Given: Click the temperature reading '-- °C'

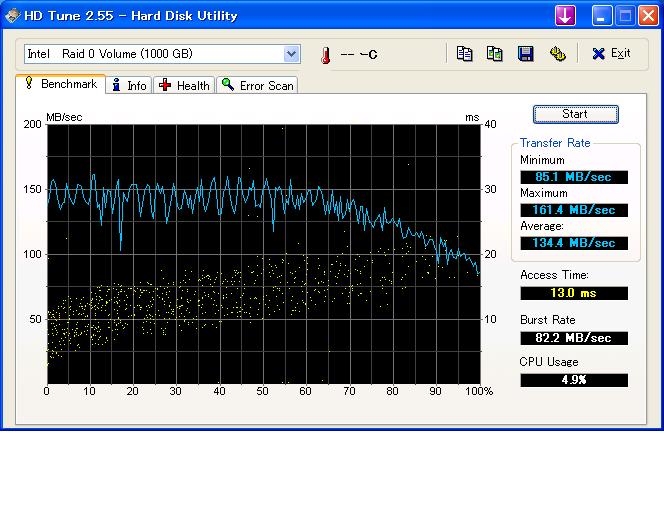Looking at the screenshot, I should [x=359, y=54].
